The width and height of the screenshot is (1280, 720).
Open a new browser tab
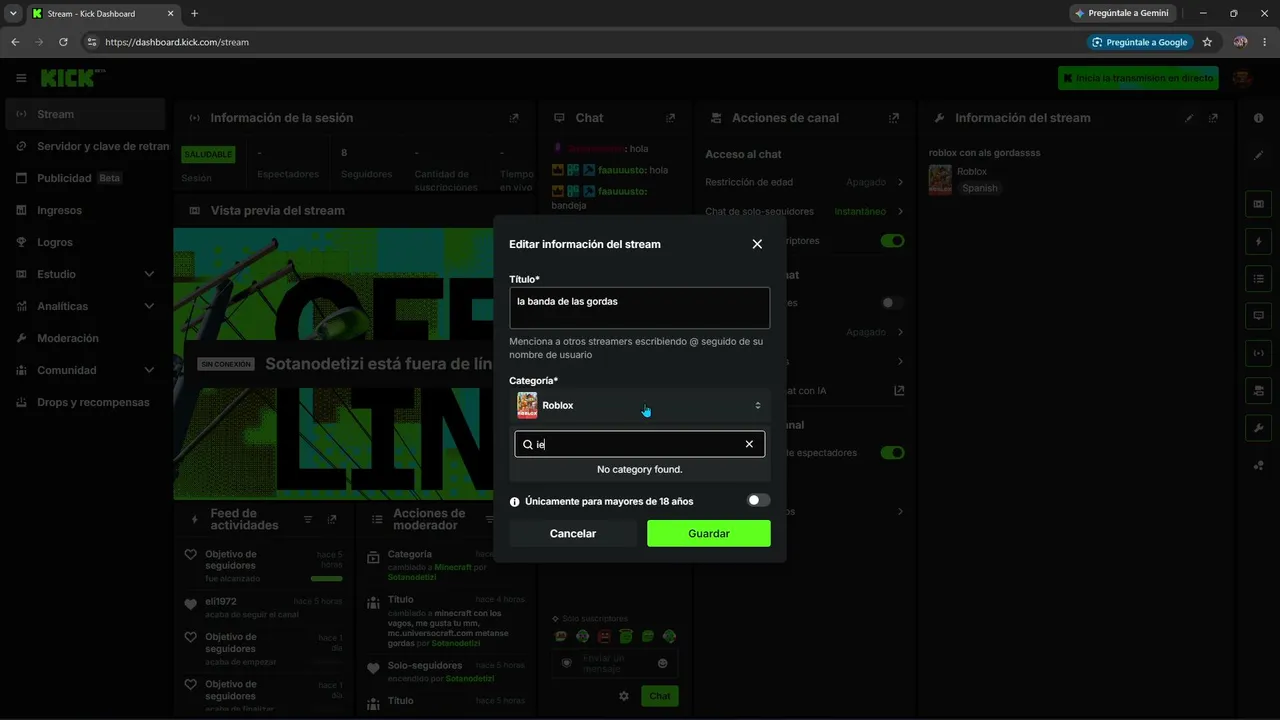pos(194,13)
